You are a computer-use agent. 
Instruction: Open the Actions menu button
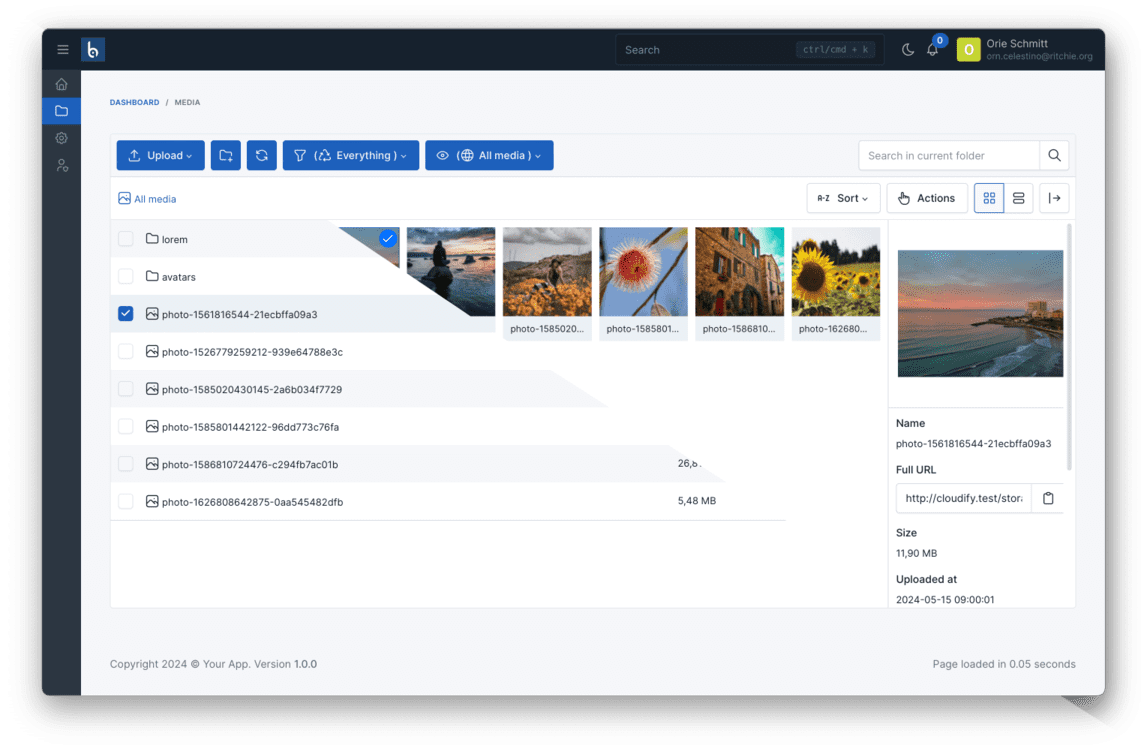[926, 198]
